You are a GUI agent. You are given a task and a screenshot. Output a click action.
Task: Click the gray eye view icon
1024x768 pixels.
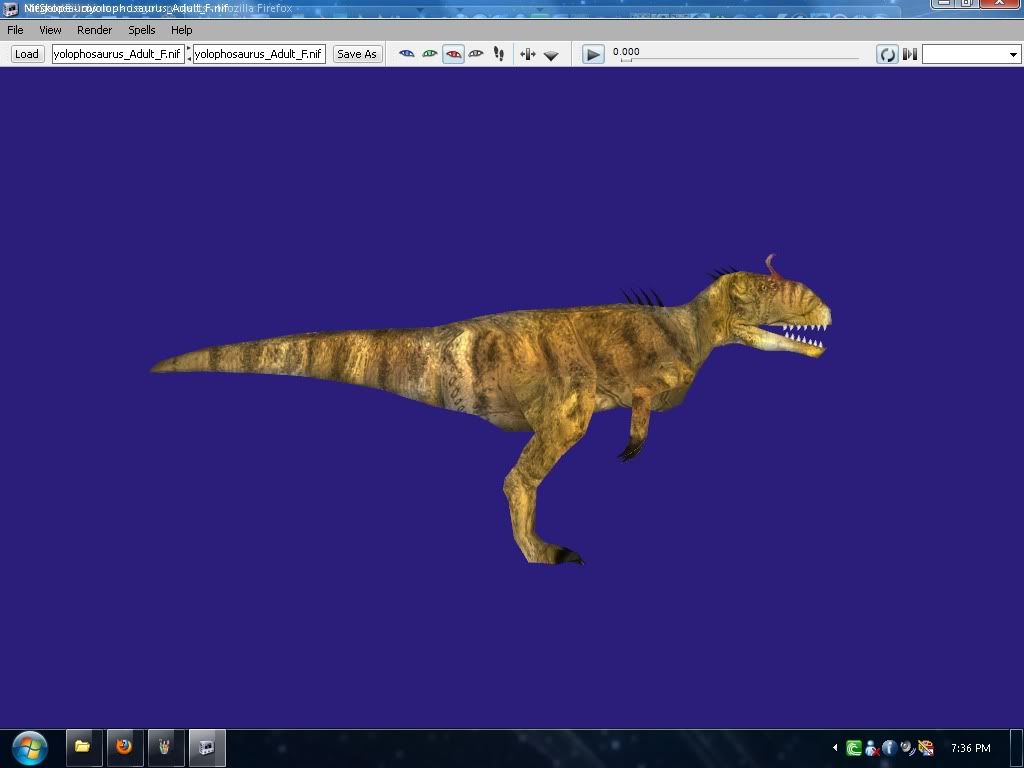pos(476,54)
